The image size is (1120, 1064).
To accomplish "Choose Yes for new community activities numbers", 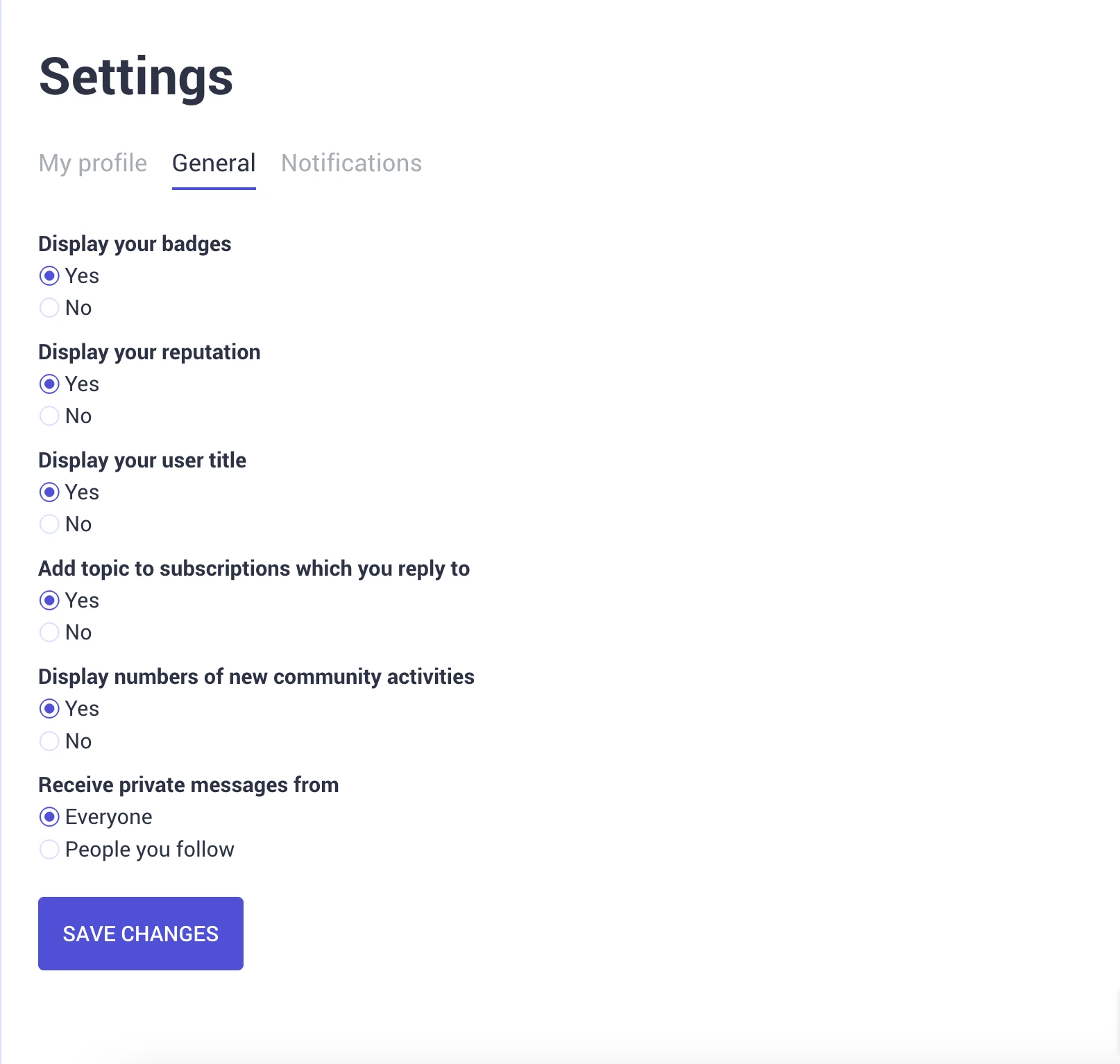I will click(x=49, y=709).
